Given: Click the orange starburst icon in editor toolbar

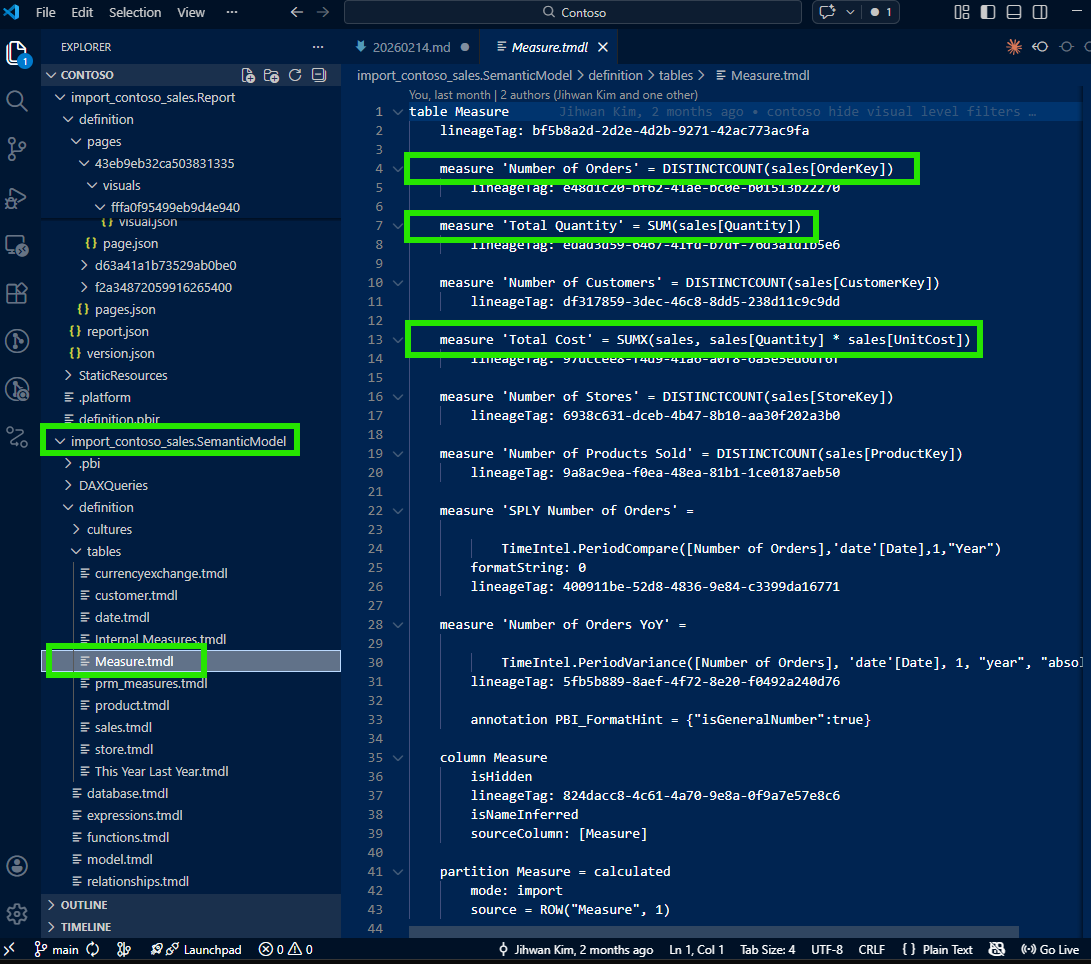Looking at the screenshot, I should [x=1014, y=47].
